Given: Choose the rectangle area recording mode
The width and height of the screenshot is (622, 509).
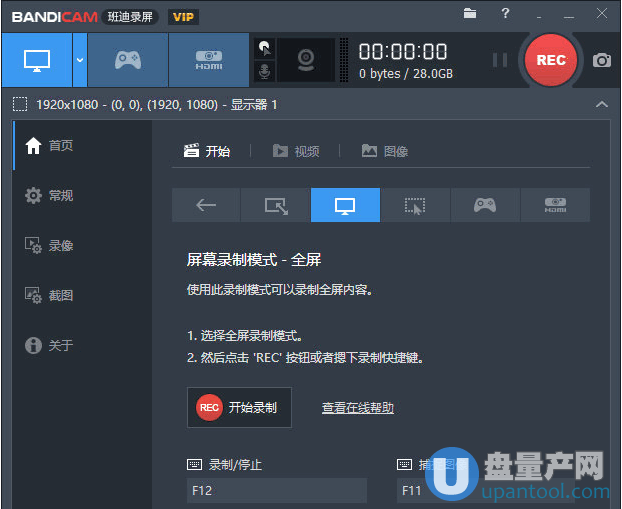Looking at the screenshot, I should coord(275,205).
